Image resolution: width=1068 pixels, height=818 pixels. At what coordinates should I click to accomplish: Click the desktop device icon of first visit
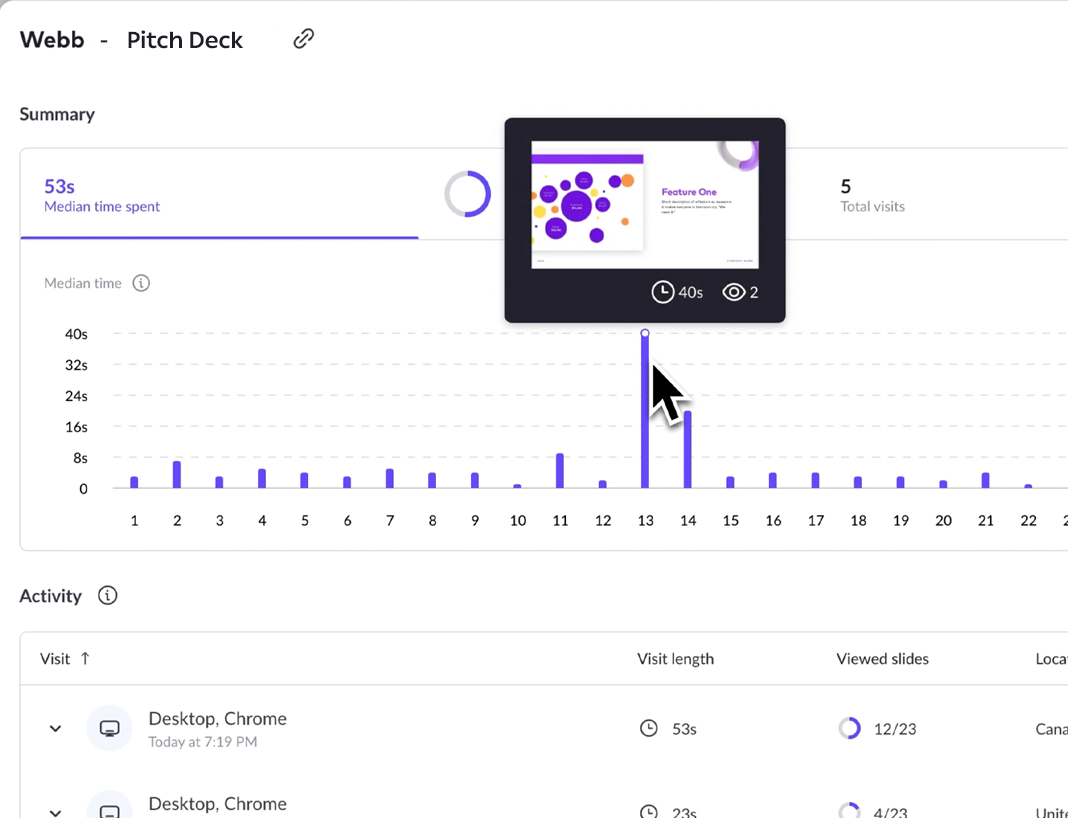(110, 728)
